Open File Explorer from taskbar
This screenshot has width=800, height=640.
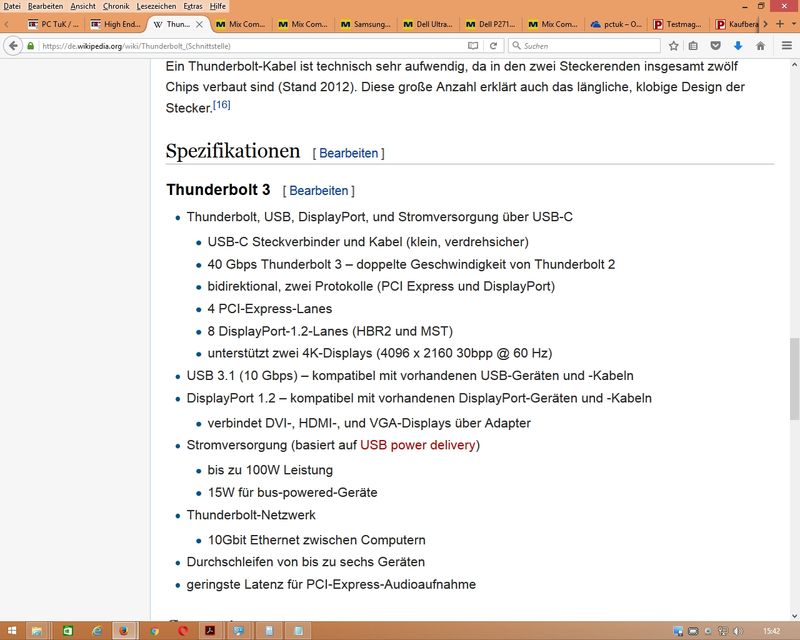36,631
